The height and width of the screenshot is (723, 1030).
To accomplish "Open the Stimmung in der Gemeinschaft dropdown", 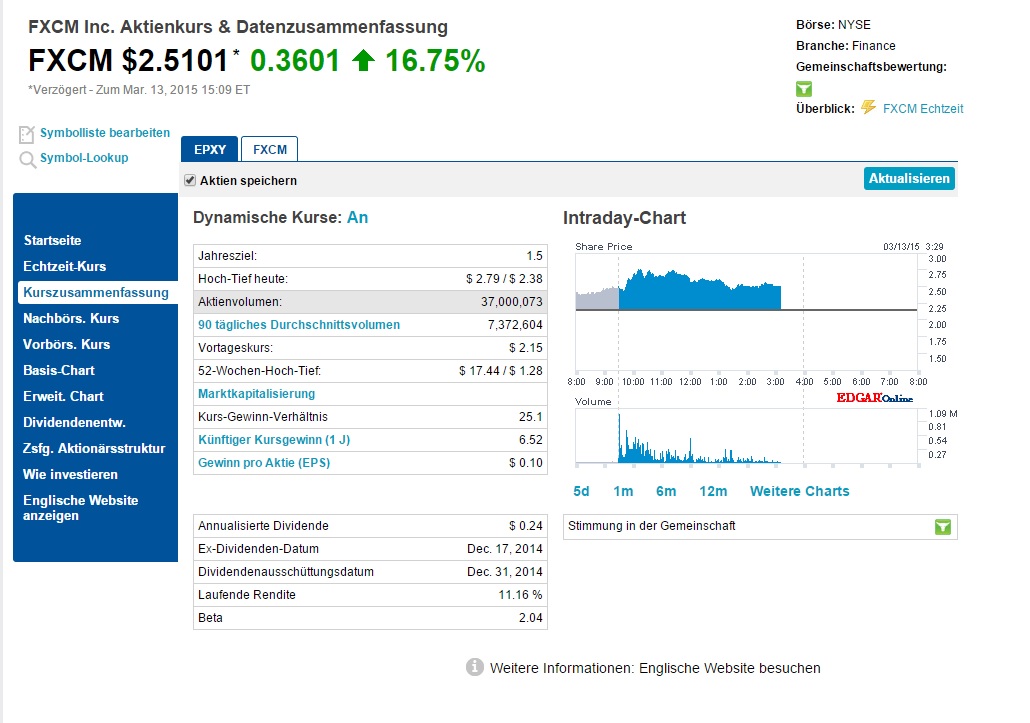I will [x=941, y=527].
